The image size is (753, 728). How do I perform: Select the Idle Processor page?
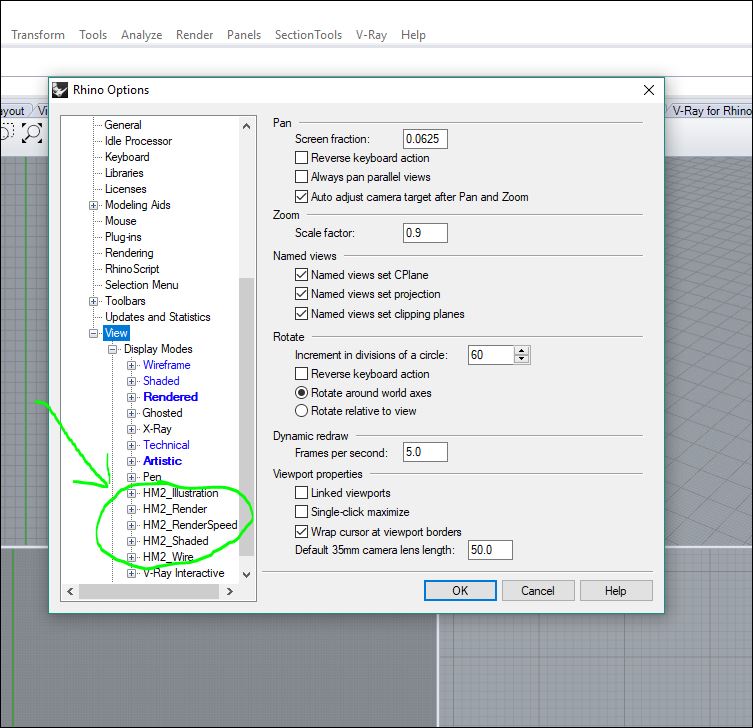tap(138, 141)
